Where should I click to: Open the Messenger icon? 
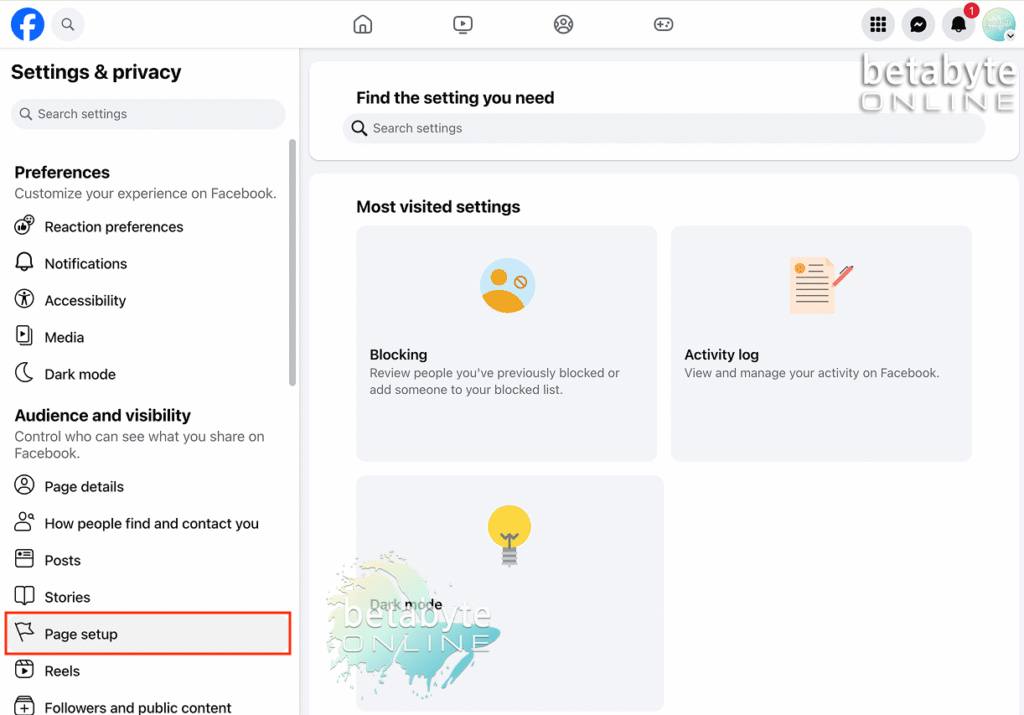(918, 25)
